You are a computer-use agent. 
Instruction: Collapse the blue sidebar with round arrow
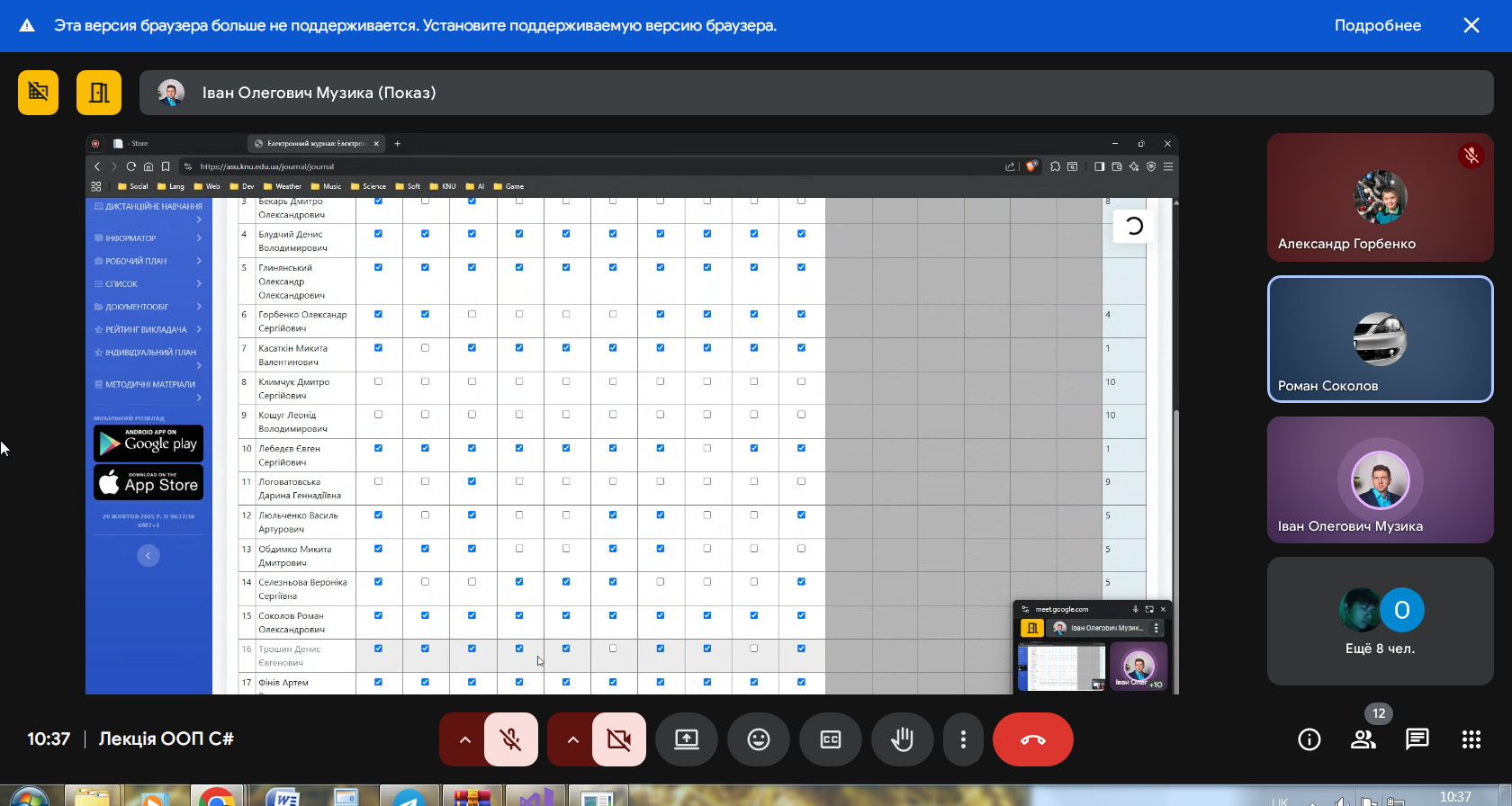click(148, 556)
